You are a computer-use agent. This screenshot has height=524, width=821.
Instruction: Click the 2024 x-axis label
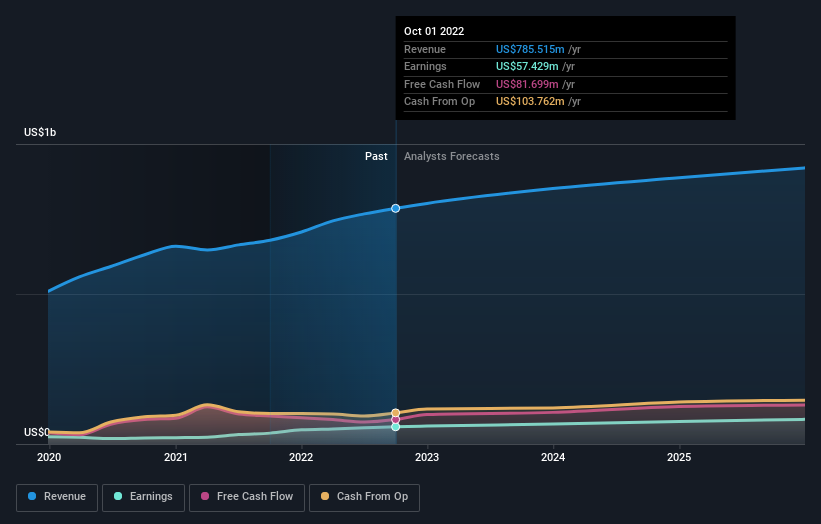pyautogui.click(x=553, y=458)
